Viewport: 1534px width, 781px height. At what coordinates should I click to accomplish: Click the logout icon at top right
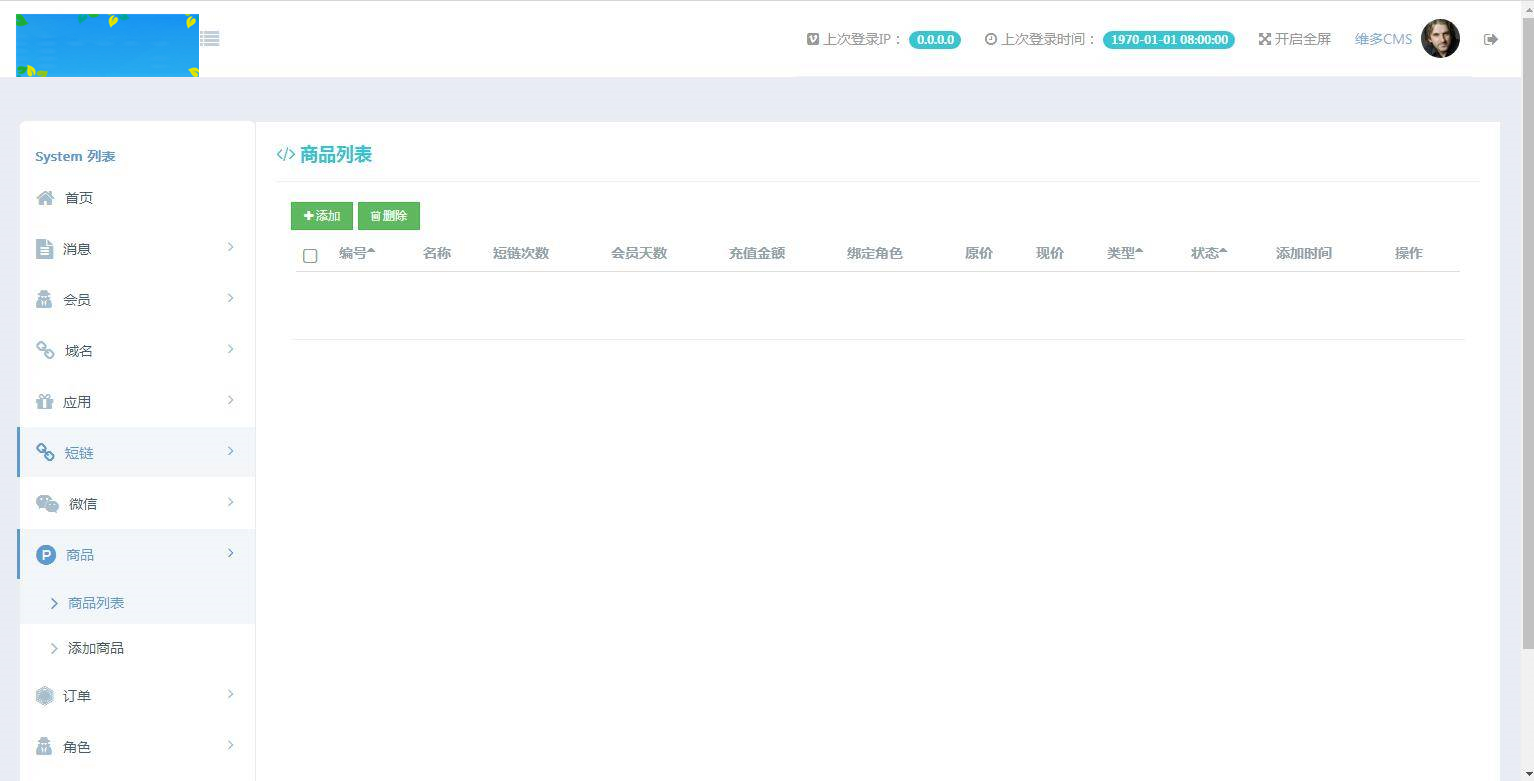(1490, 38)
